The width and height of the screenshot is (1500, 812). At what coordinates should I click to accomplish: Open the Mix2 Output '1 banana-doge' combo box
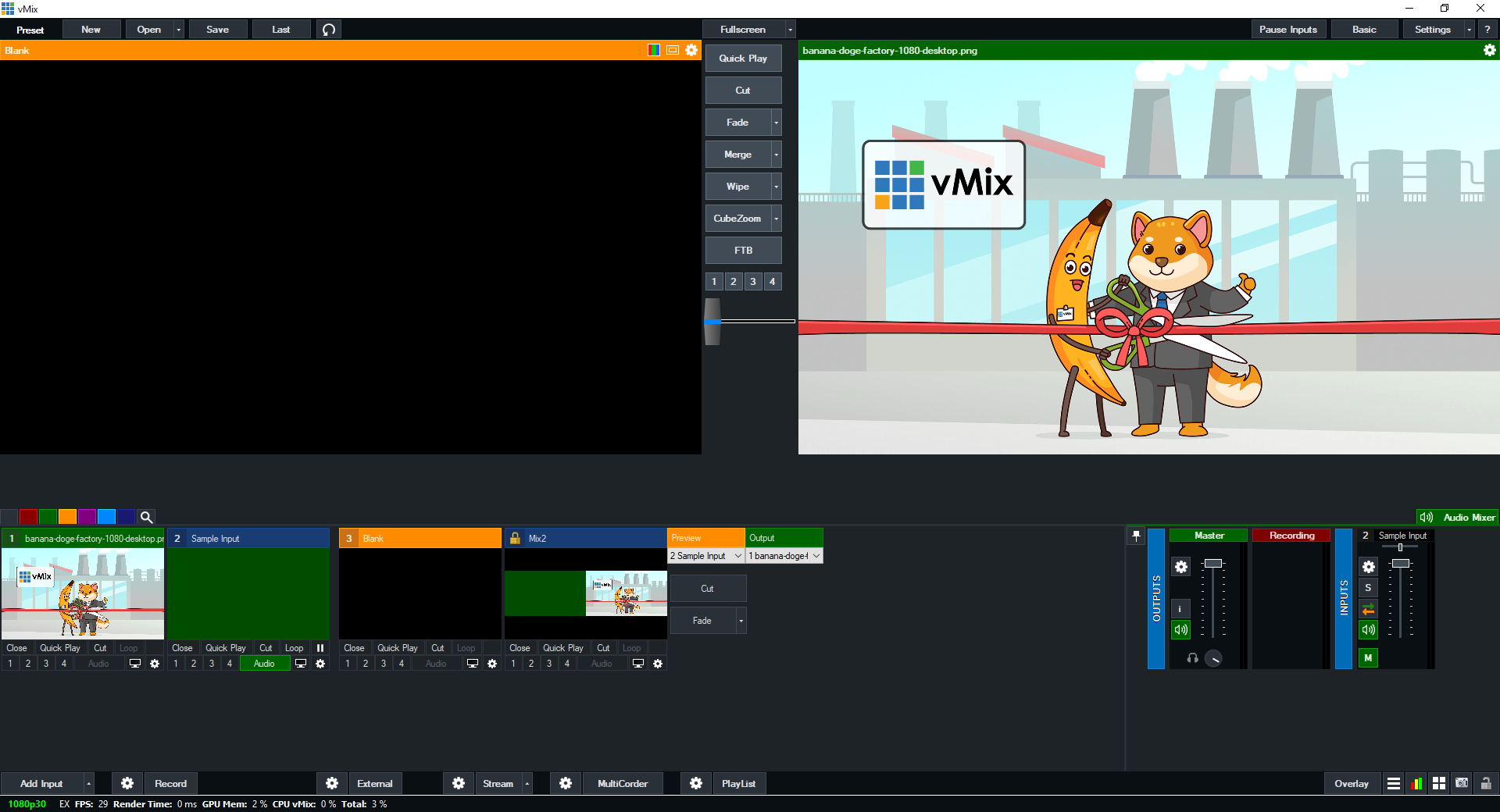pyautogui.click(x=784, y=556)
